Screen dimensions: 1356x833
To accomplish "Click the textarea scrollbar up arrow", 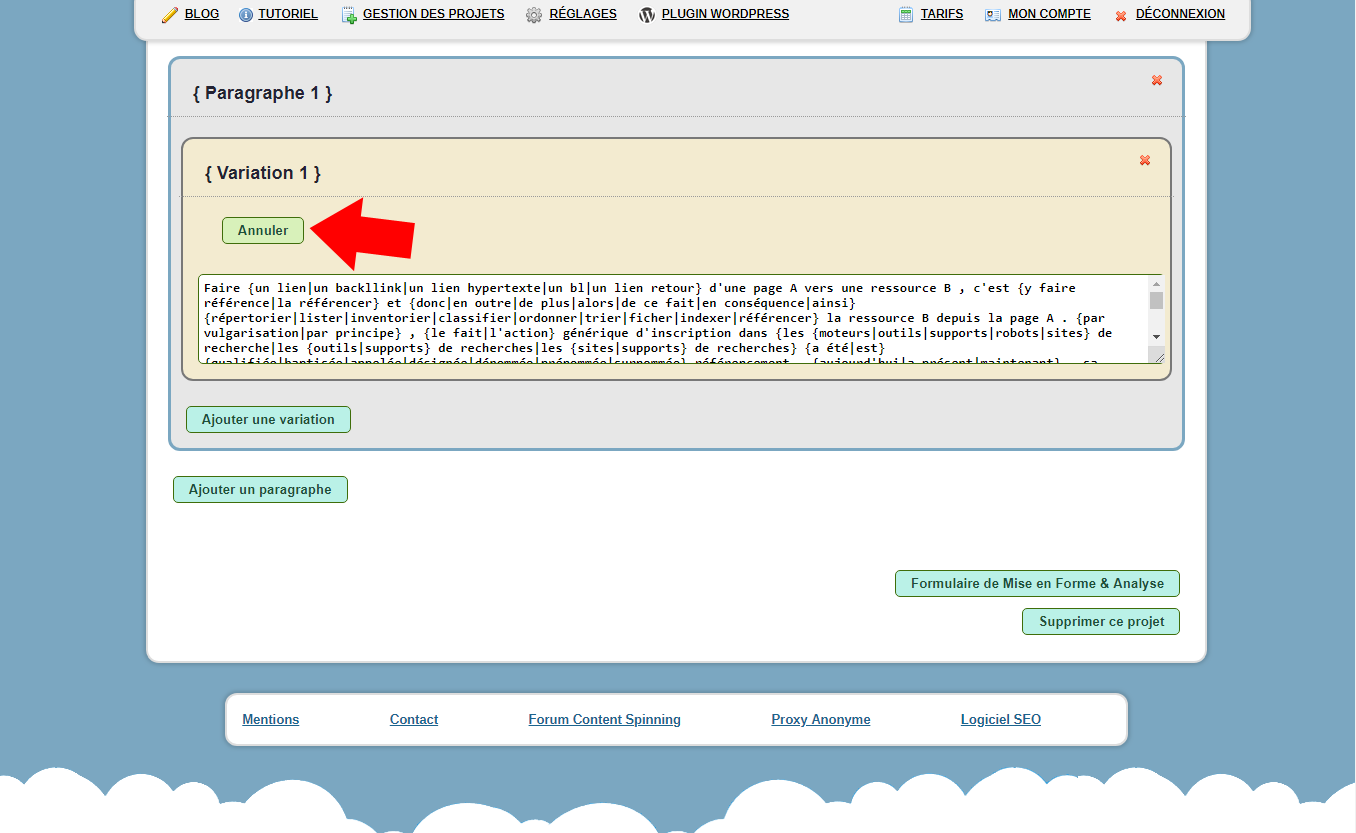I will (x=1156, y=283).
